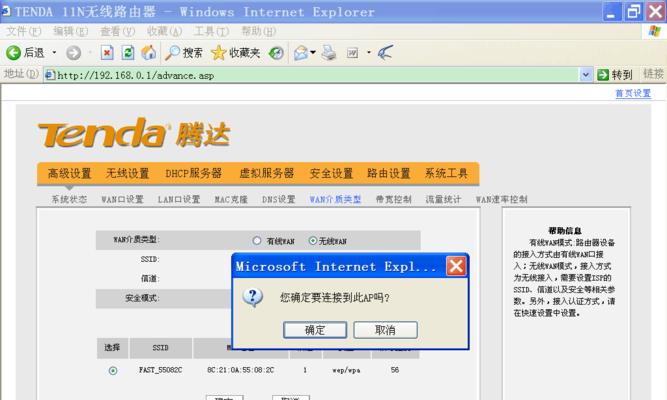Open MAC克隆 submenu item
Viewport: 667px width, 400px height.
[231, 199]
